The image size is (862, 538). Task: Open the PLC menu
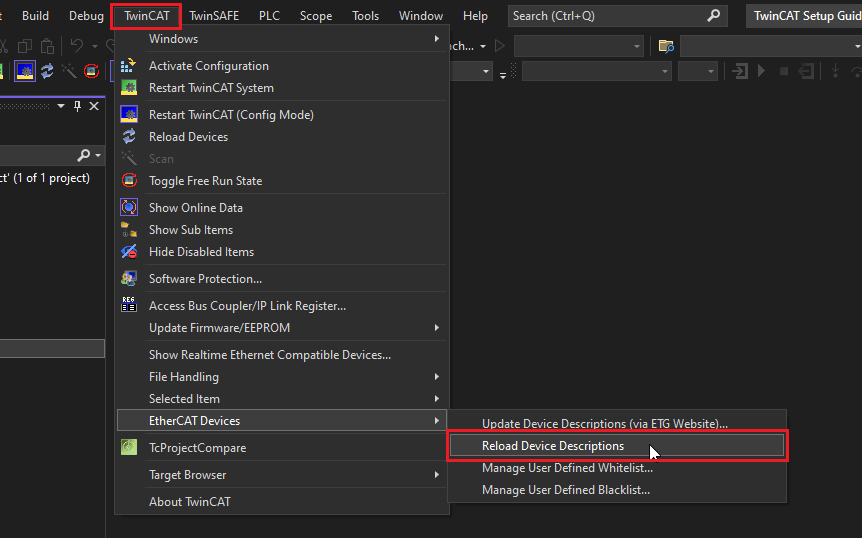tap(269, 16)
